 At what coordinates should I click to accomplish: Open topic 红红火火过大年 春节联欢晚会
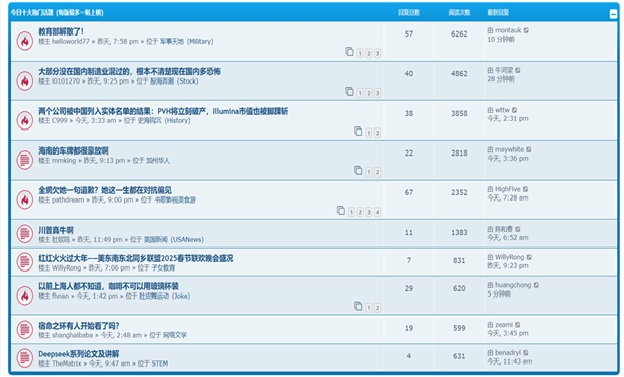click(136, 258)
